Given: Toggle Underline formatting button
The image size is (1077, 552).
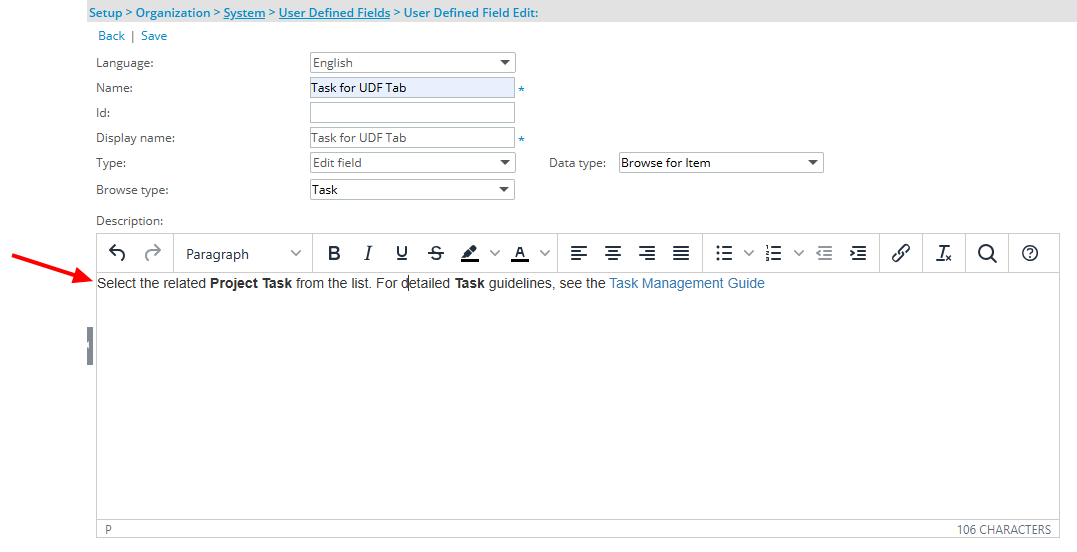Looking at the screenshot, I should coord(402,253).
